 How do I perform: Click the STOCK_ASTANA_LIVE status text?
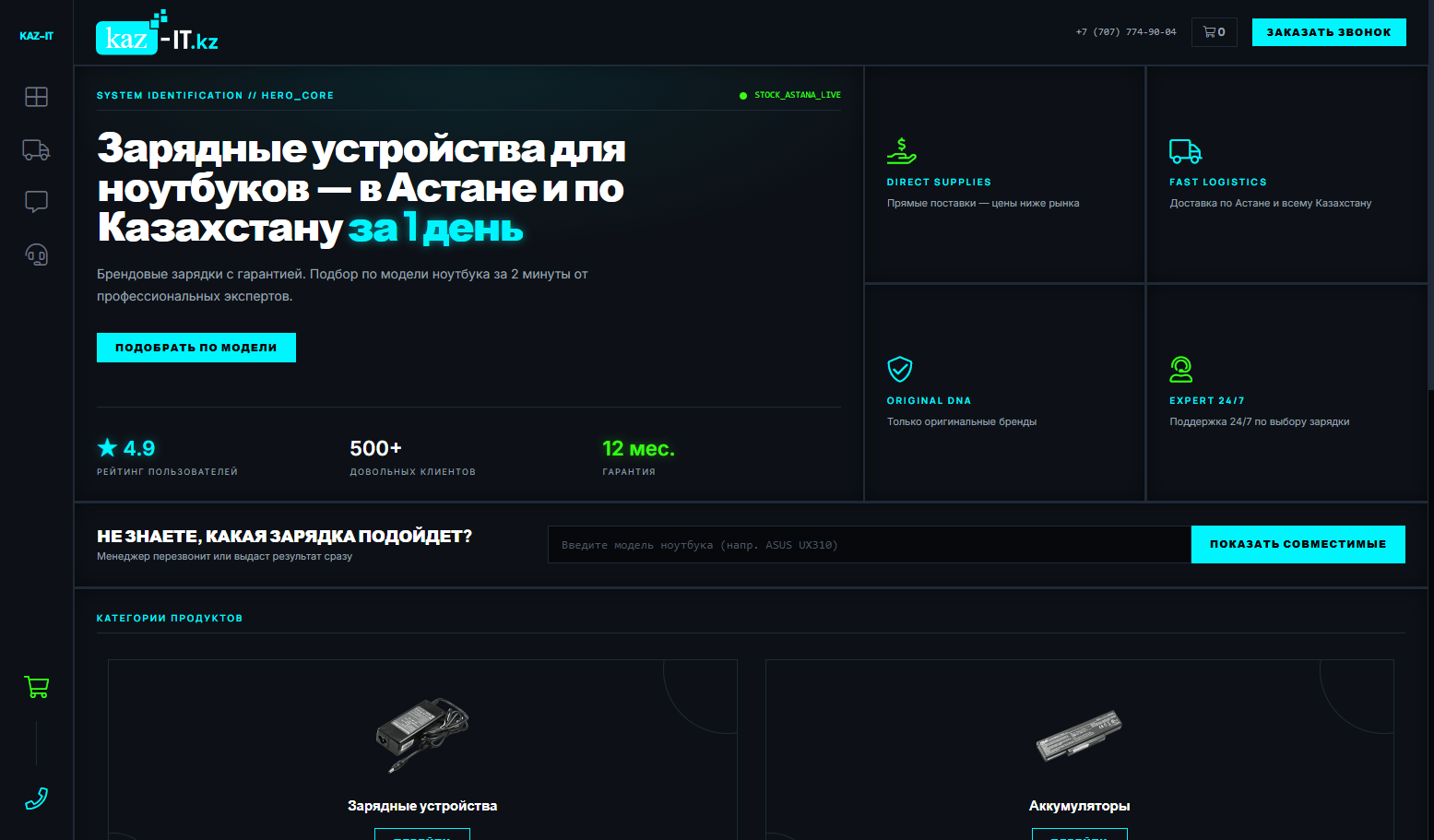(x=798, y=95)
